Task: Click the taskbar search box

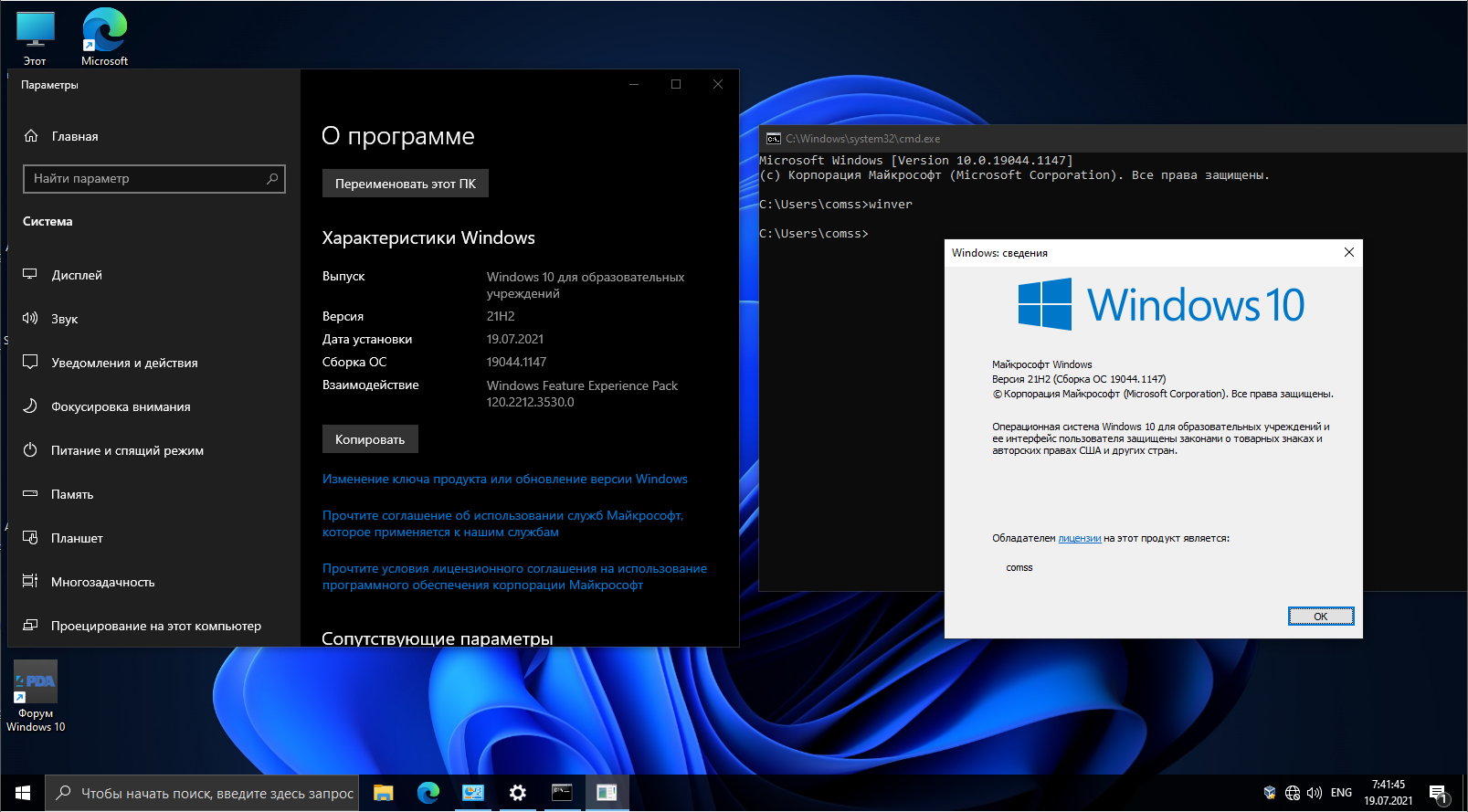Action: click(x=202, y=793)
